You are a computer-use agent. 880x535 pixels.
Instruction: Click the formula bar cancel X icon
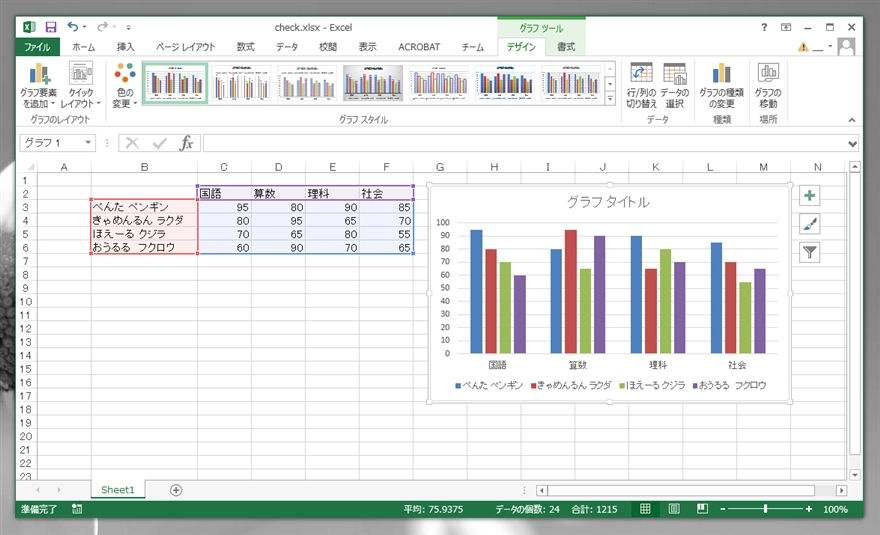click(132, 143)
